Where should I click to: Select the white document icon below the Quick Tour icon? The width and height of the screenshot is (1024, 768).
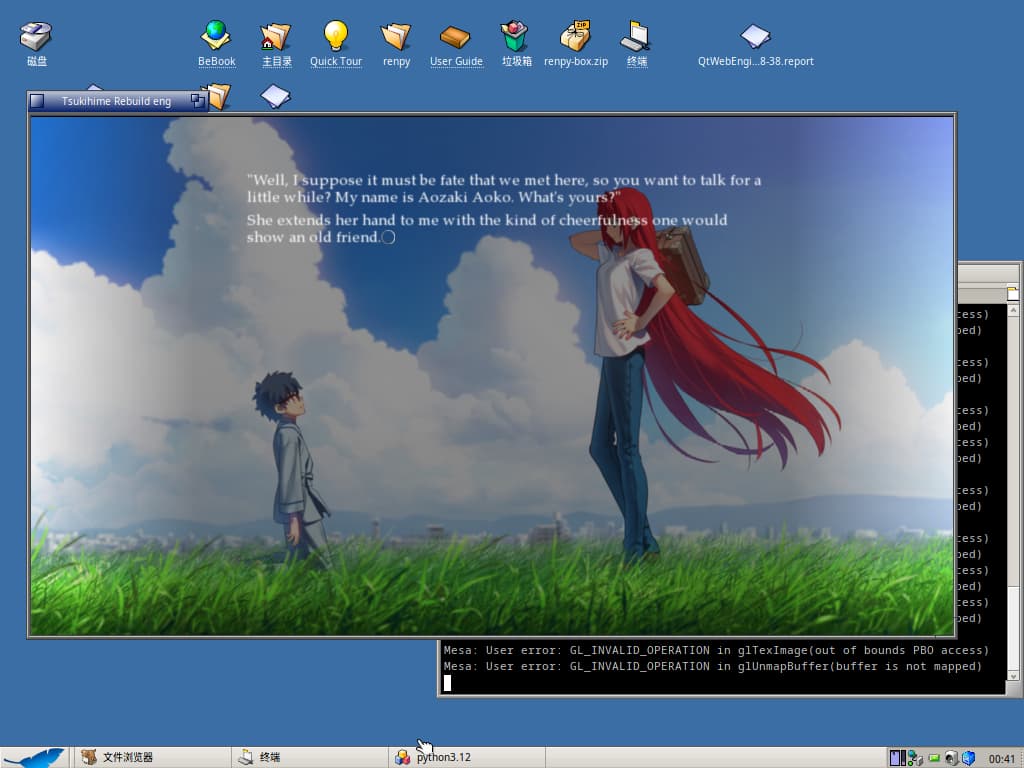[276, 96]
